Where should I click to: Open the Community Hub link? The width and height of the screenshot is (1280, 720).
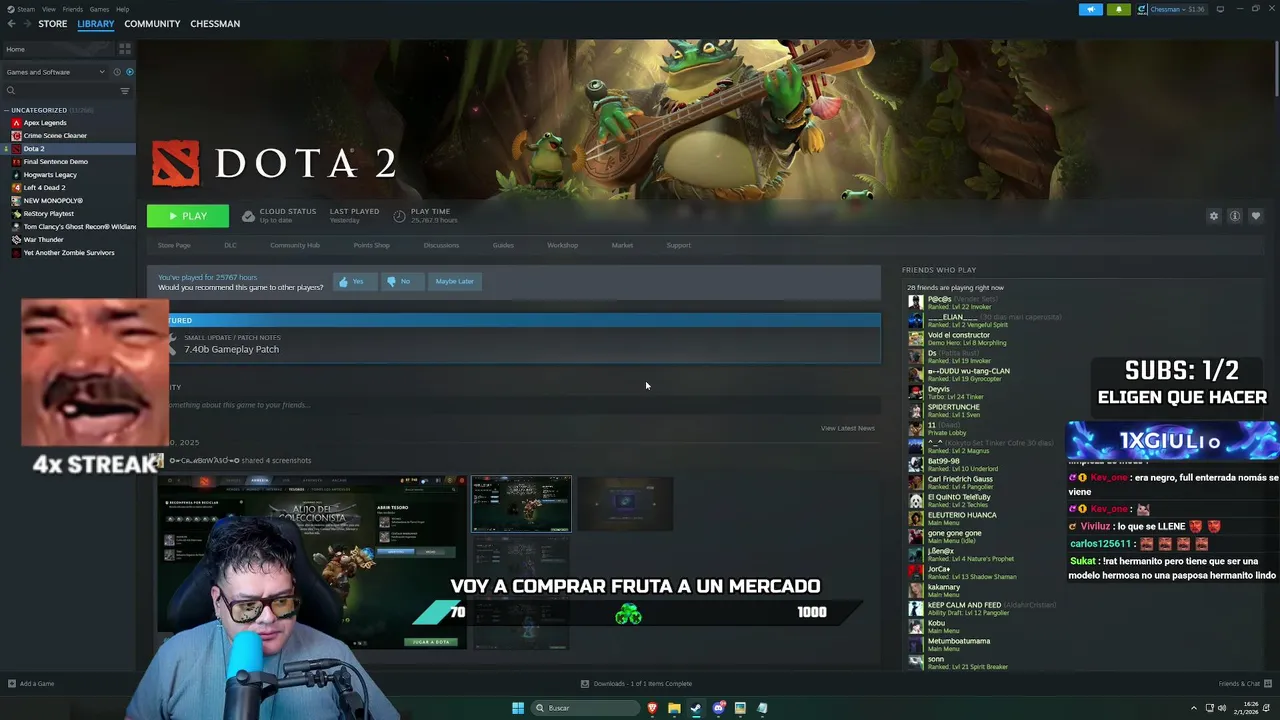click(x=295, y=245)
